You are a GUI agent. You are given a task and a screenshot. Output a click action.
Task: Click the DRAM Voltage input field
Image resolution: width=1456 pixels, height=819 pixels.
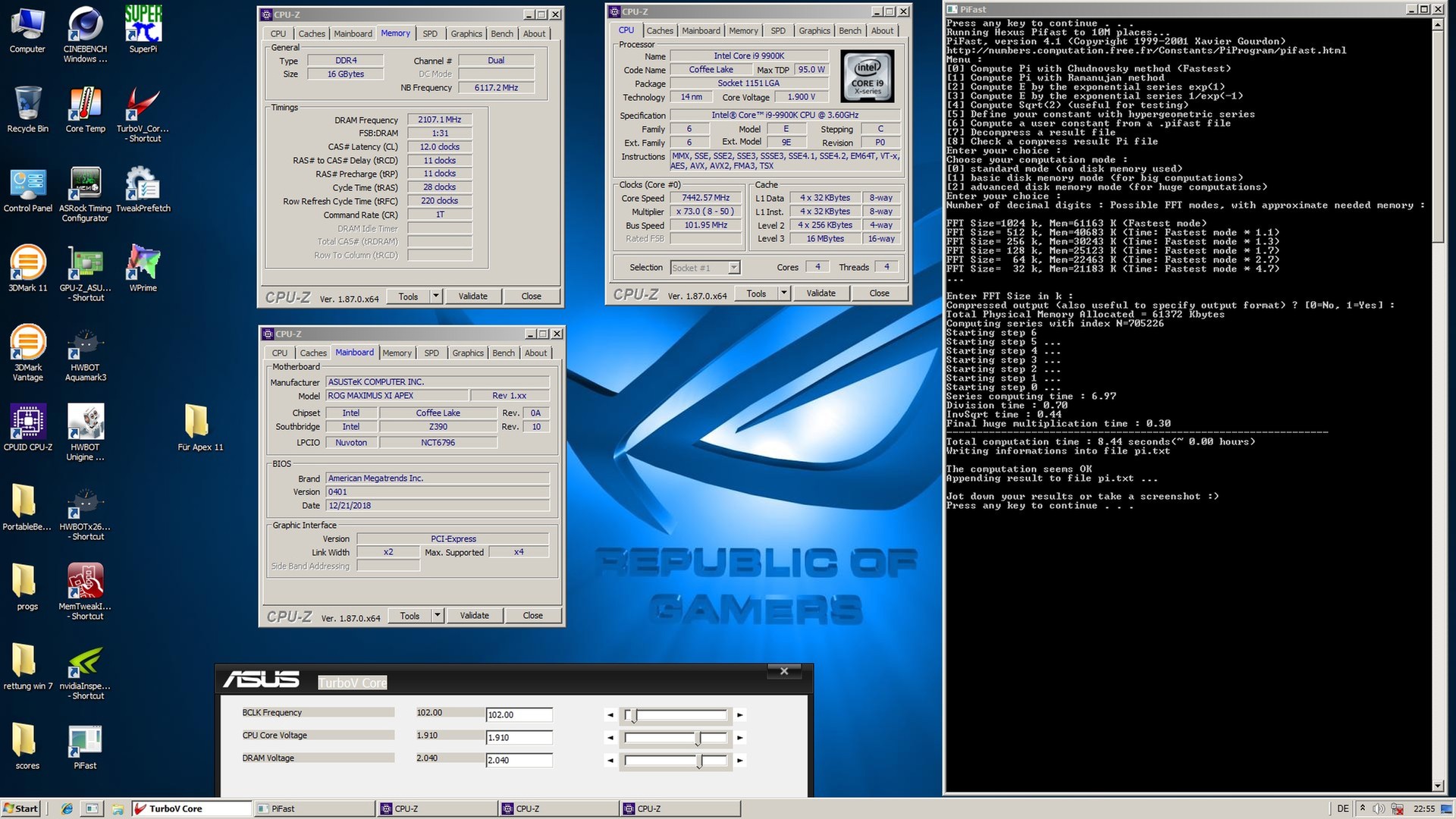[x=519, y=761]
